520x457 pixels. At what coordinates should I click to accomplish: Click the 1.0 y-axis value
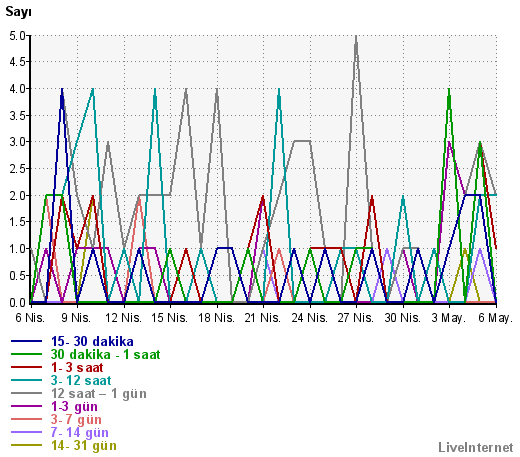click(x=18, y=249)
